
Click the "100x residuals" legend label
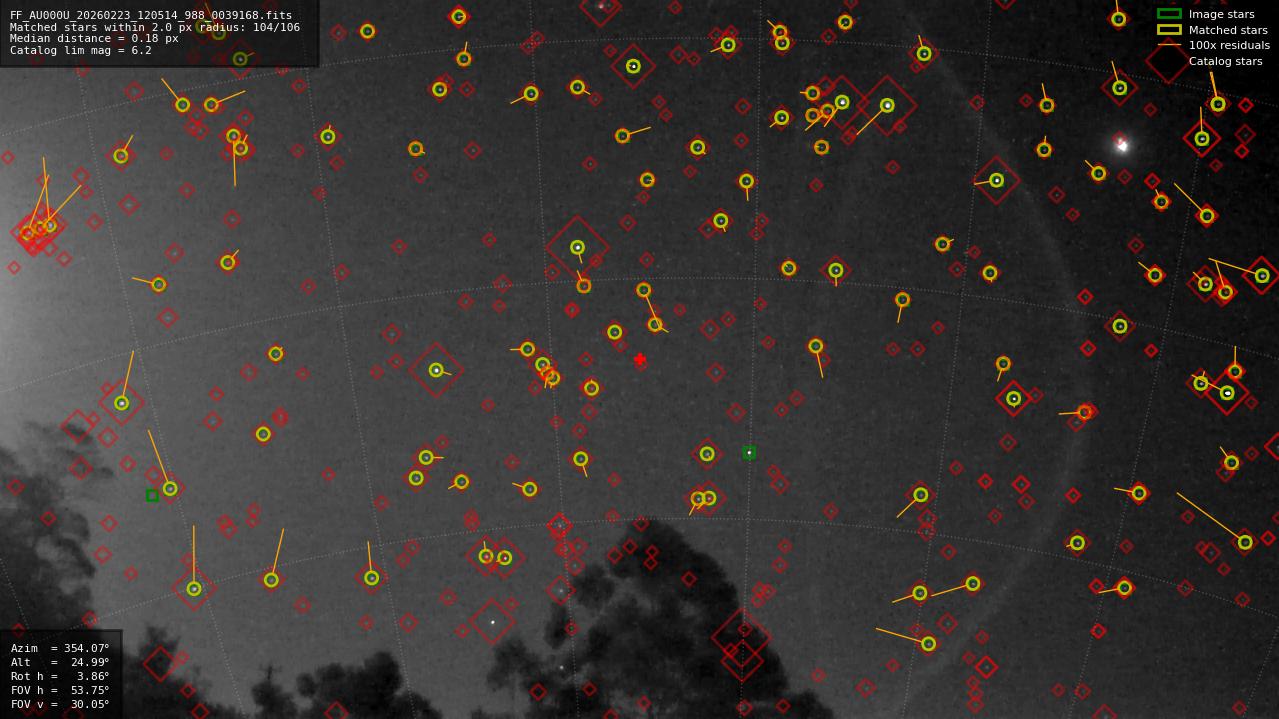click(1229, 45)
